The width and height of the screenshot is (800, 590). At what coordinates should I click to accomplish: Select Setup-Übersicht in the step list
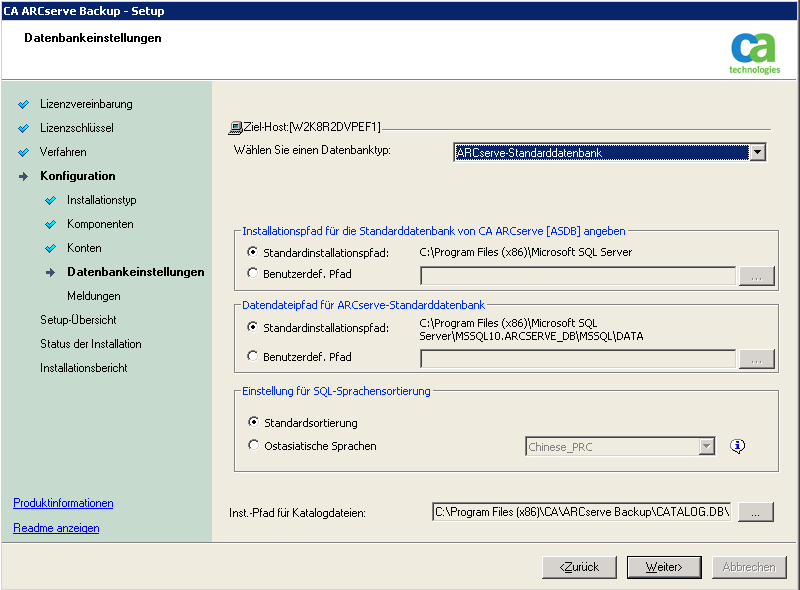[78, 320]
